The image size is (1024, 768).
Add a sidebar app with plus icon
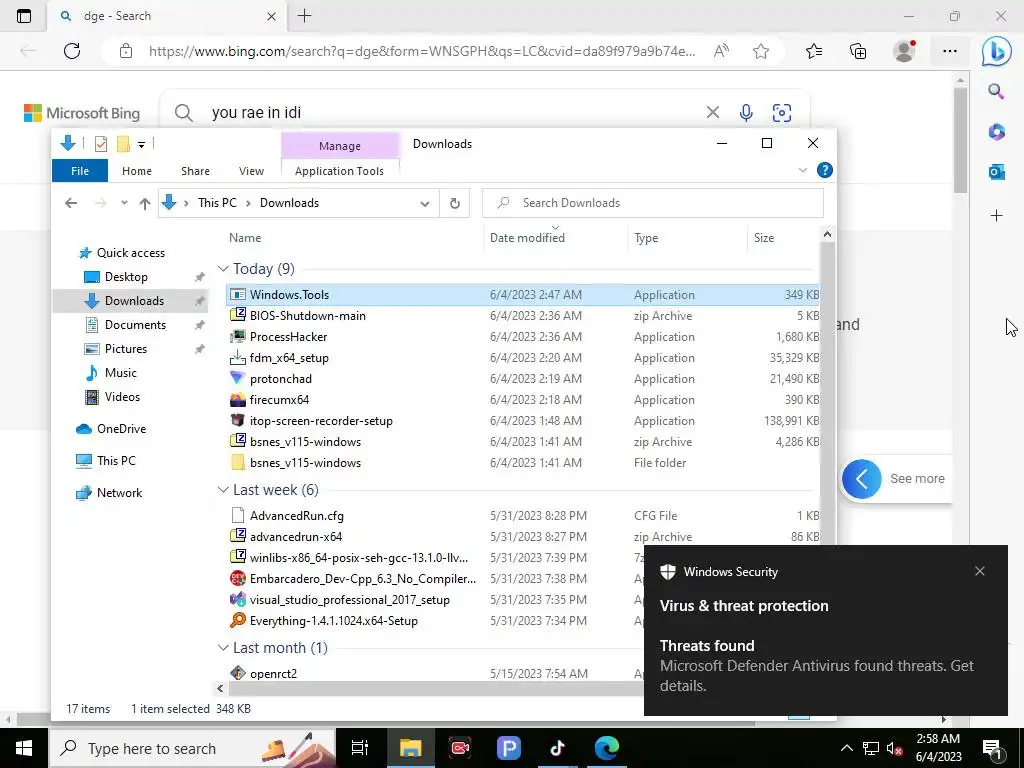click(996, 216)
